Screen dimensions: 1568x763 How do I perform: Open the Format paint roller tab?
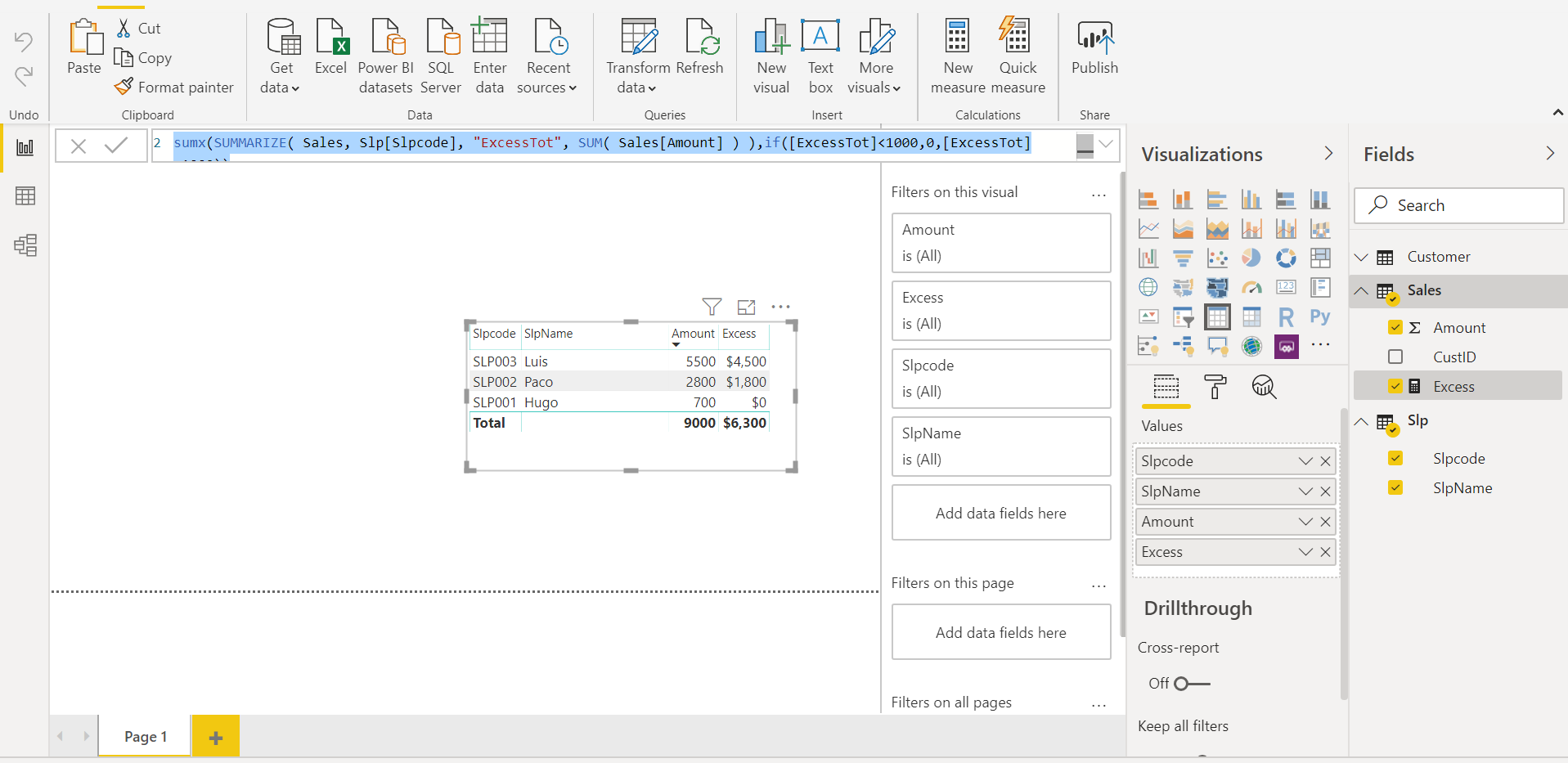(x=1215, y=387)
